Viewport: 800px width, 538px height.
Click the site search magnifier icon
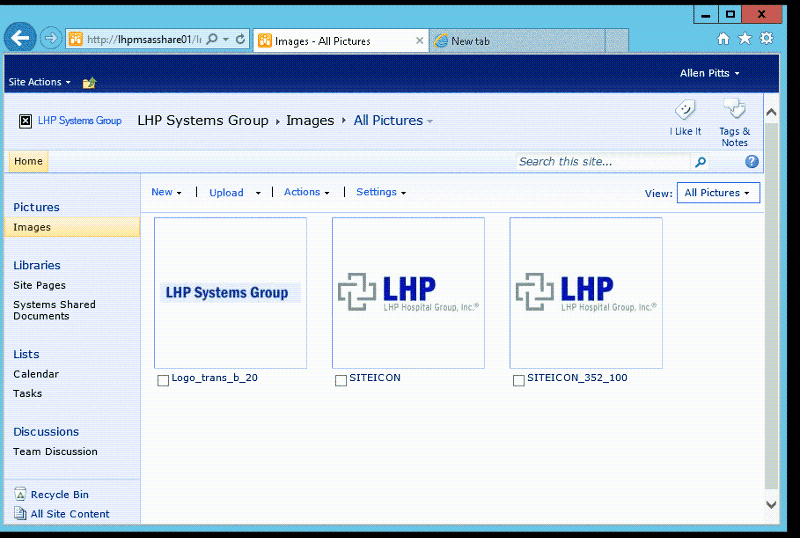tap(701, 162)
